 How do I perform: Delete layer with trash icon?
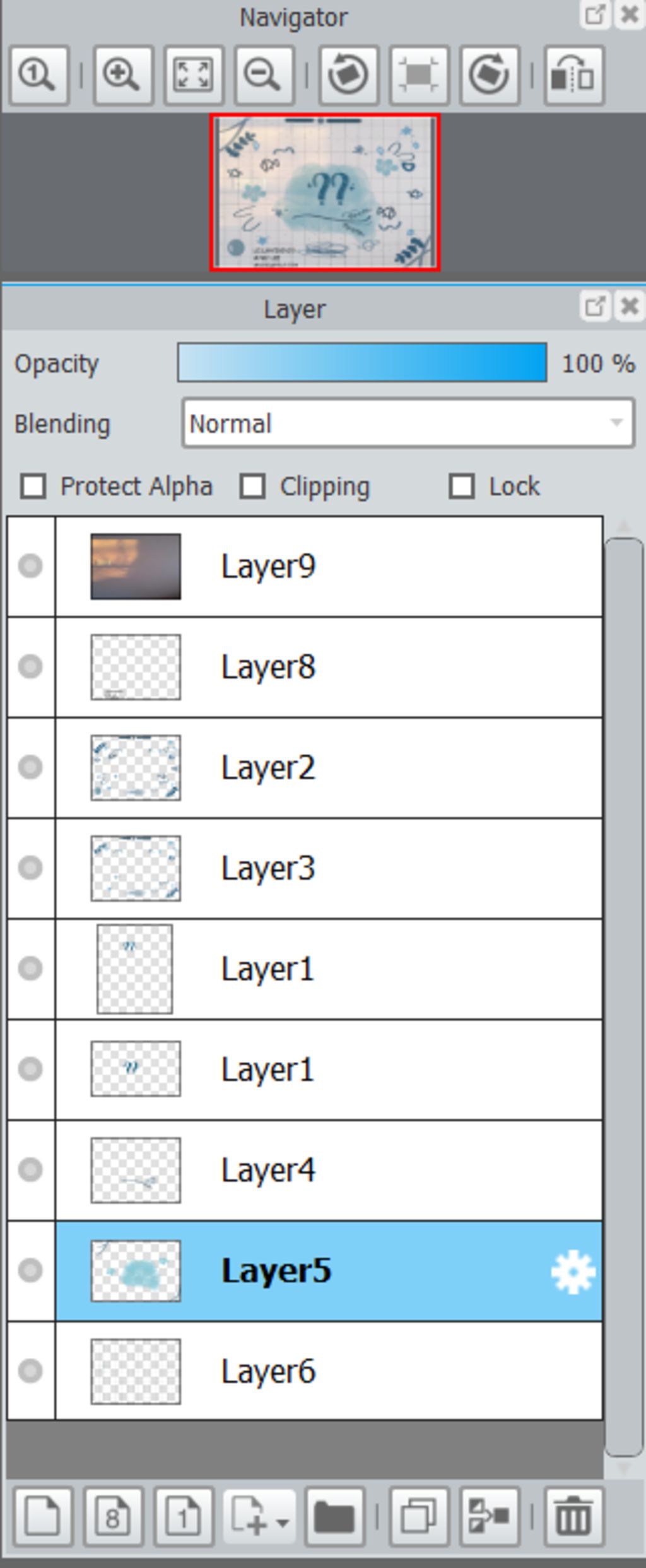point(573,1516)
